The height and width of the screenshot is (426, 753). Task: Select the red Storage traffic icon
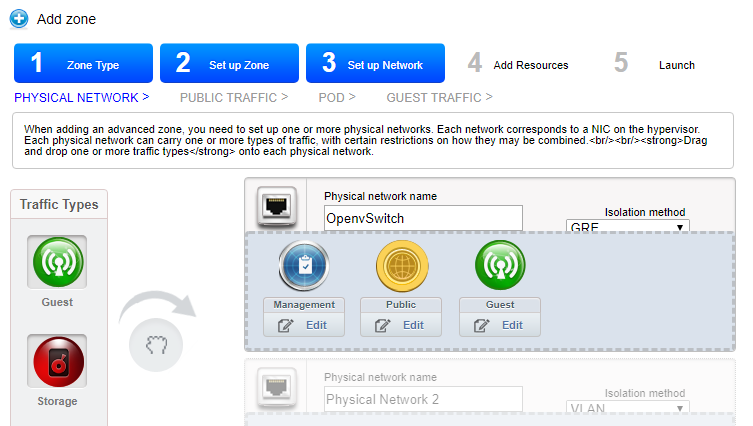(x=56, y=361)
